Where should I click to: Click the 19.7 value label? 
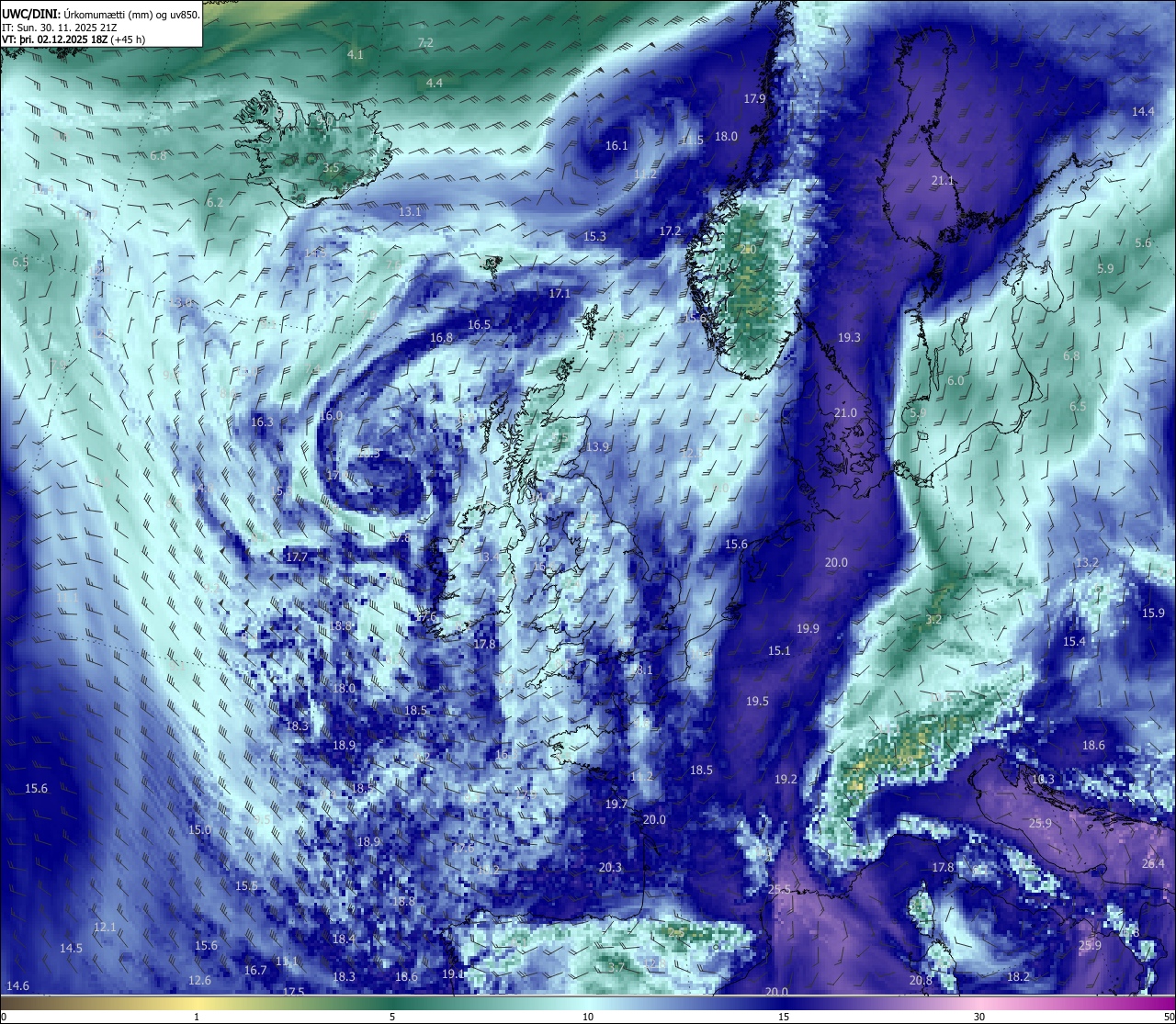click(616, 804)
